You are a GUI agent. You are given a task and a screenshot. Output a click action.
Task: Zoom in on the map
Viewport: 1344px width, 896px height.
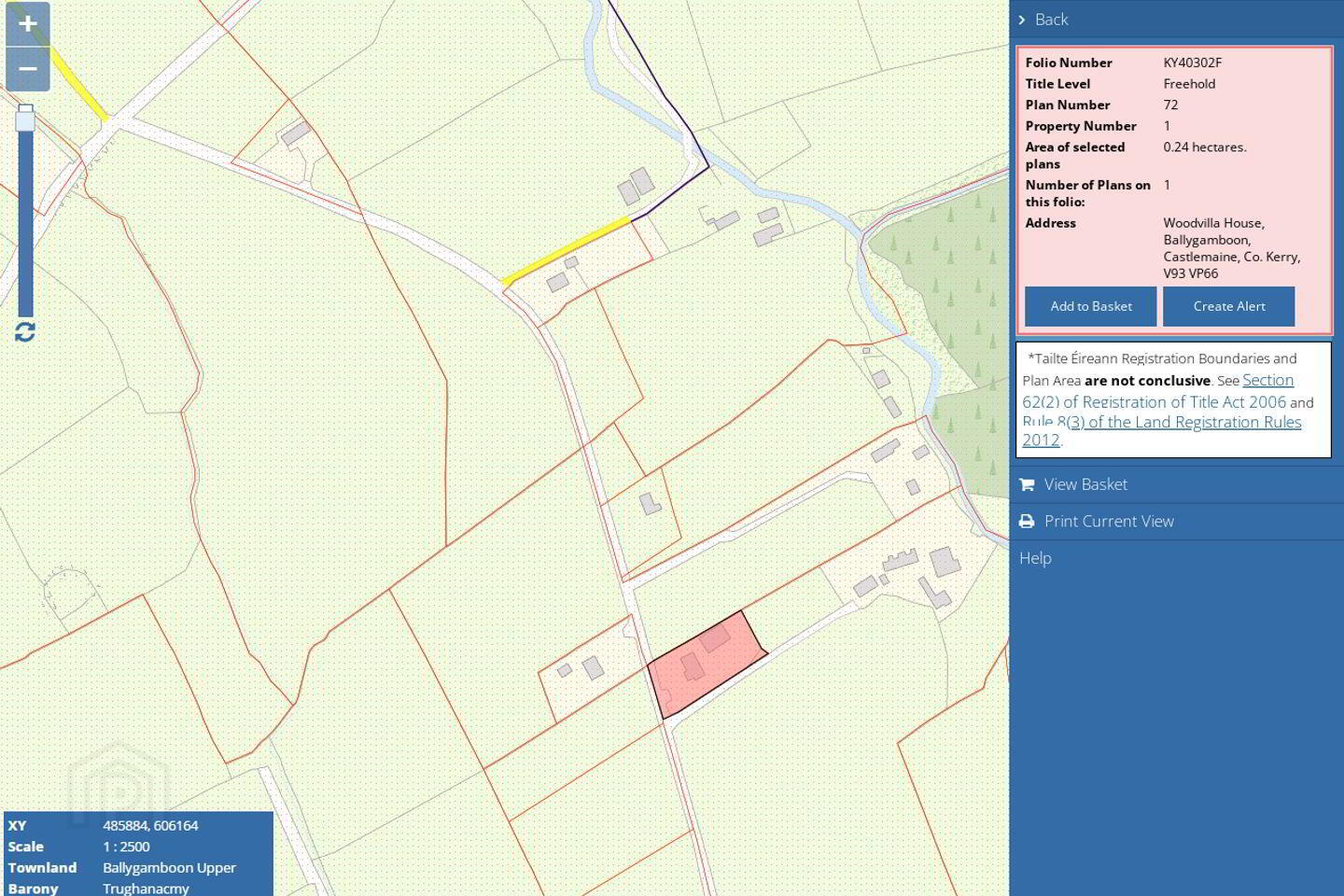pyautogui.click(x=27, y=23)
